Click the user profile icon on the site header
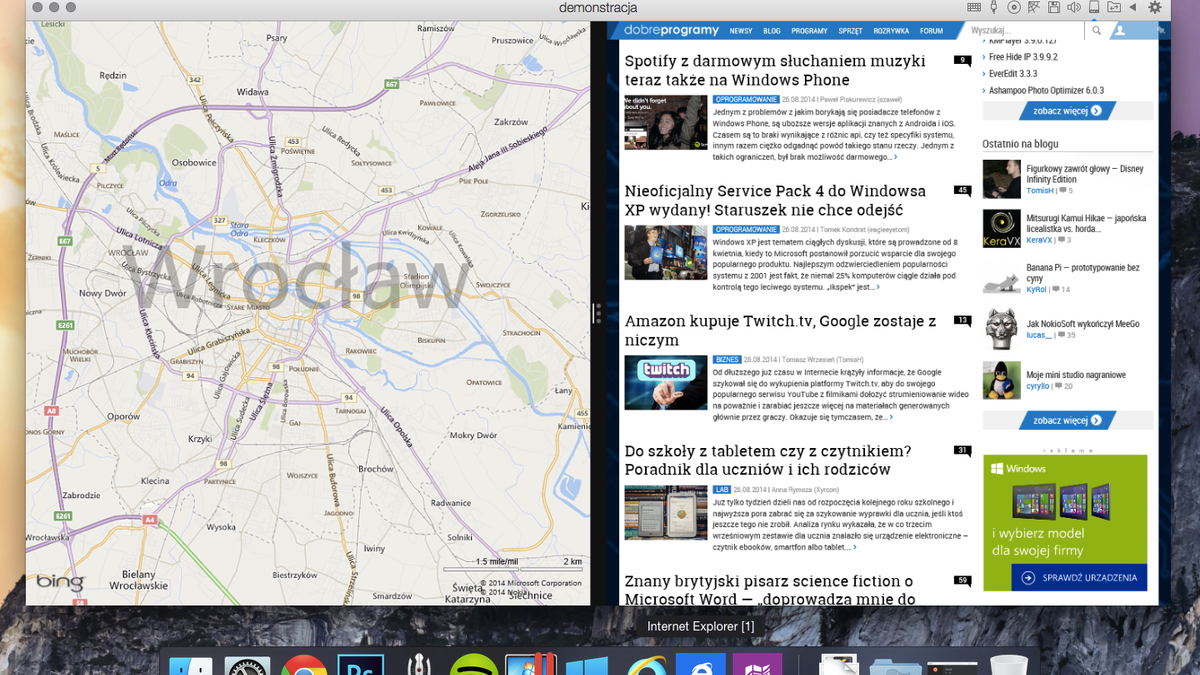1200x675 pixels. 1120,31
